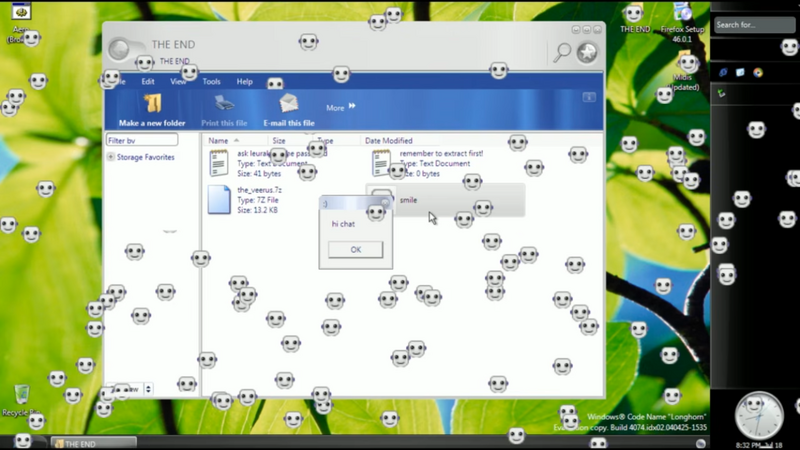This screenshot has width=800, height=450.
Task: Click the Make a new folder icon
Action: [152, 104]
